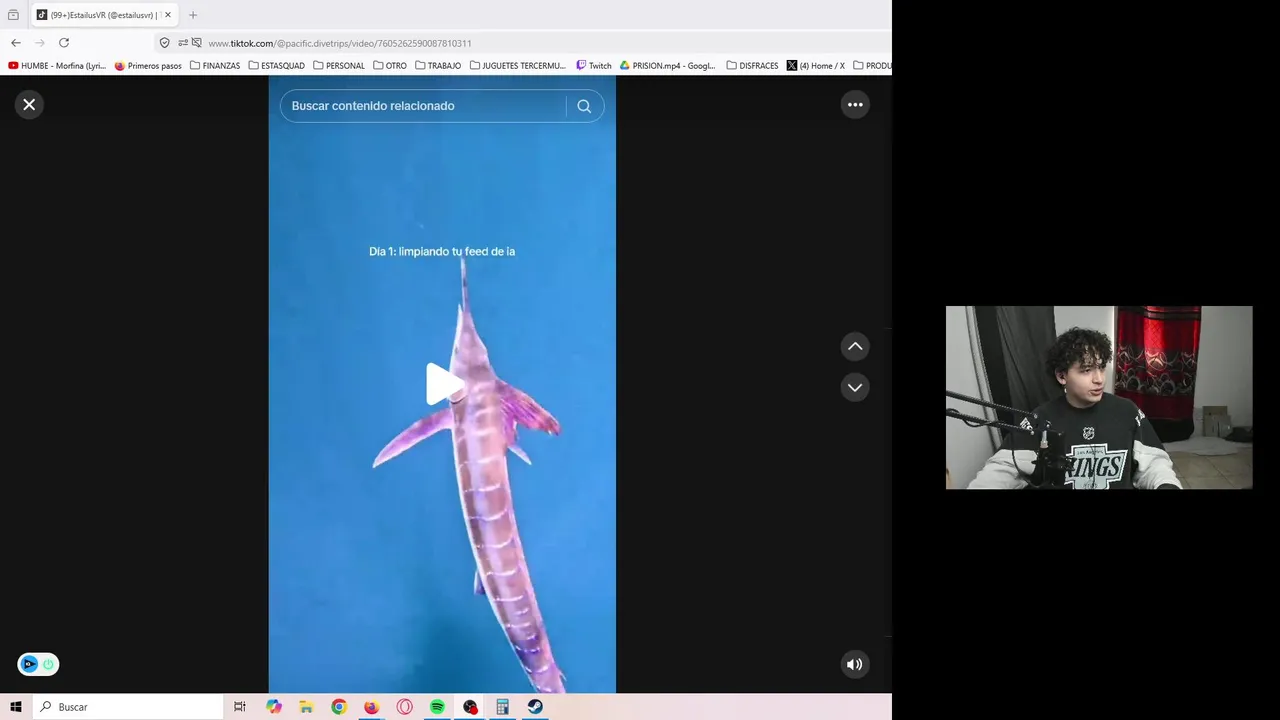The height and width of the screenshot is (720, 1280).
Task: Open Calculator from the taskbar
Action: click(502, 707)
